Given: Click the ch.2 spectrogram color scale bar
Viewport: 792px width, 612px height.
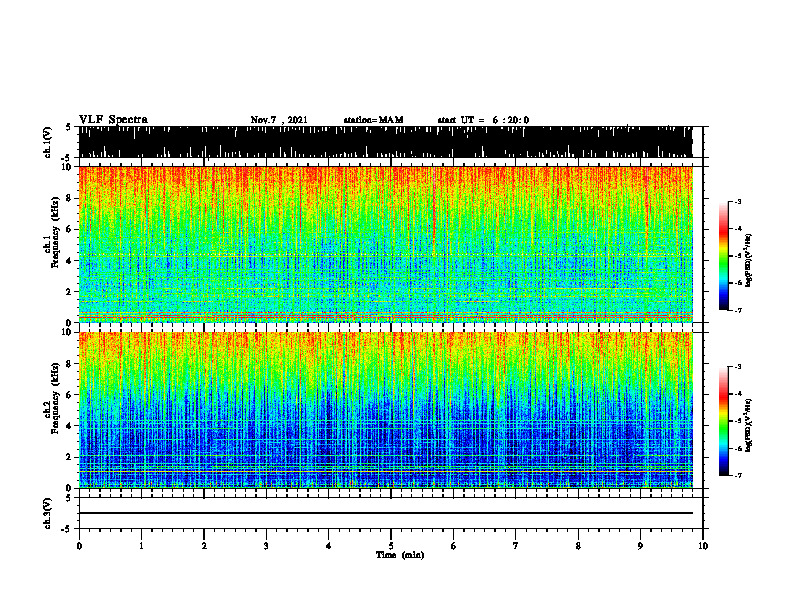Looking at the screenshot, I should pyautogui.click(x=723, y=421).
